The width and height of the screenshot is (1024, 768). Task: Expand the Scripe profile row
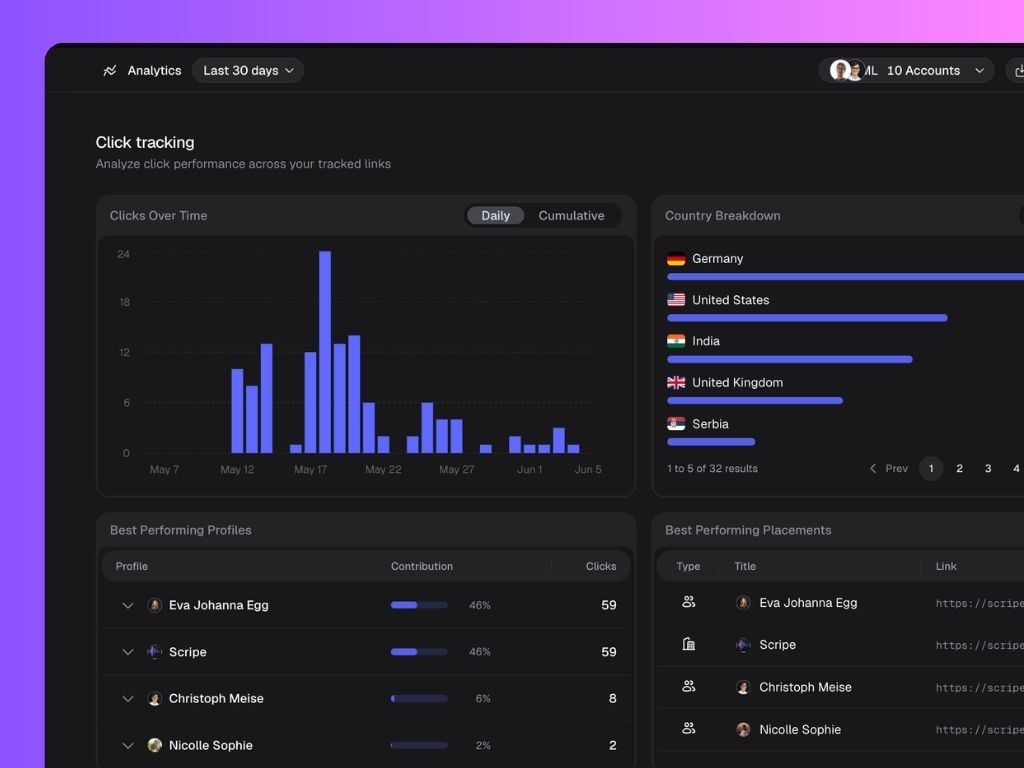[128, 652]
